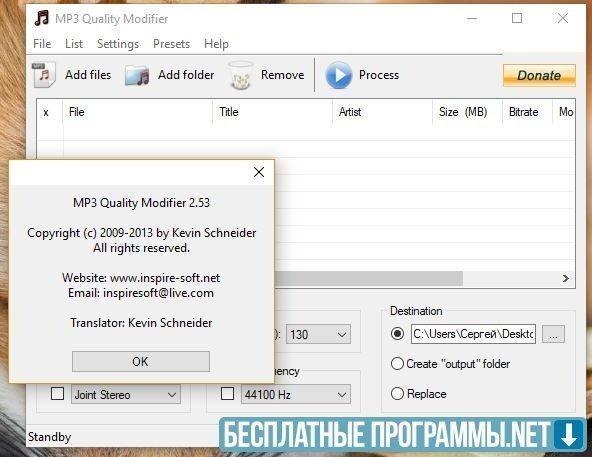
Task: Click the download arrow icon on the watermark banner
Action: 569,434
